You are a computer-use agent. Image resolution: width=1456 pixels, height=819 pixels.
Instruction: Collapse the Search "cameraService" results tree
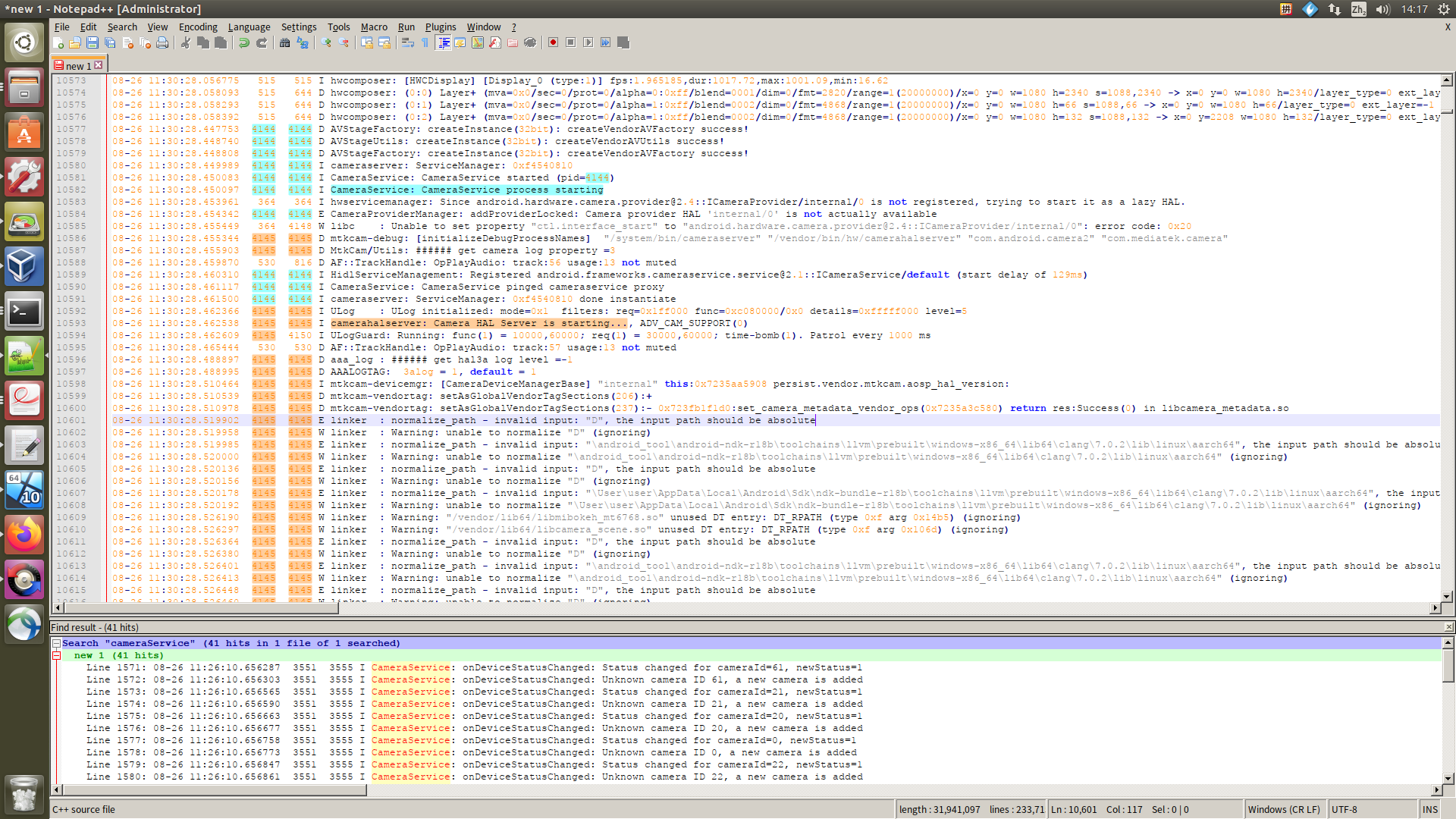[x=56, y=643]
